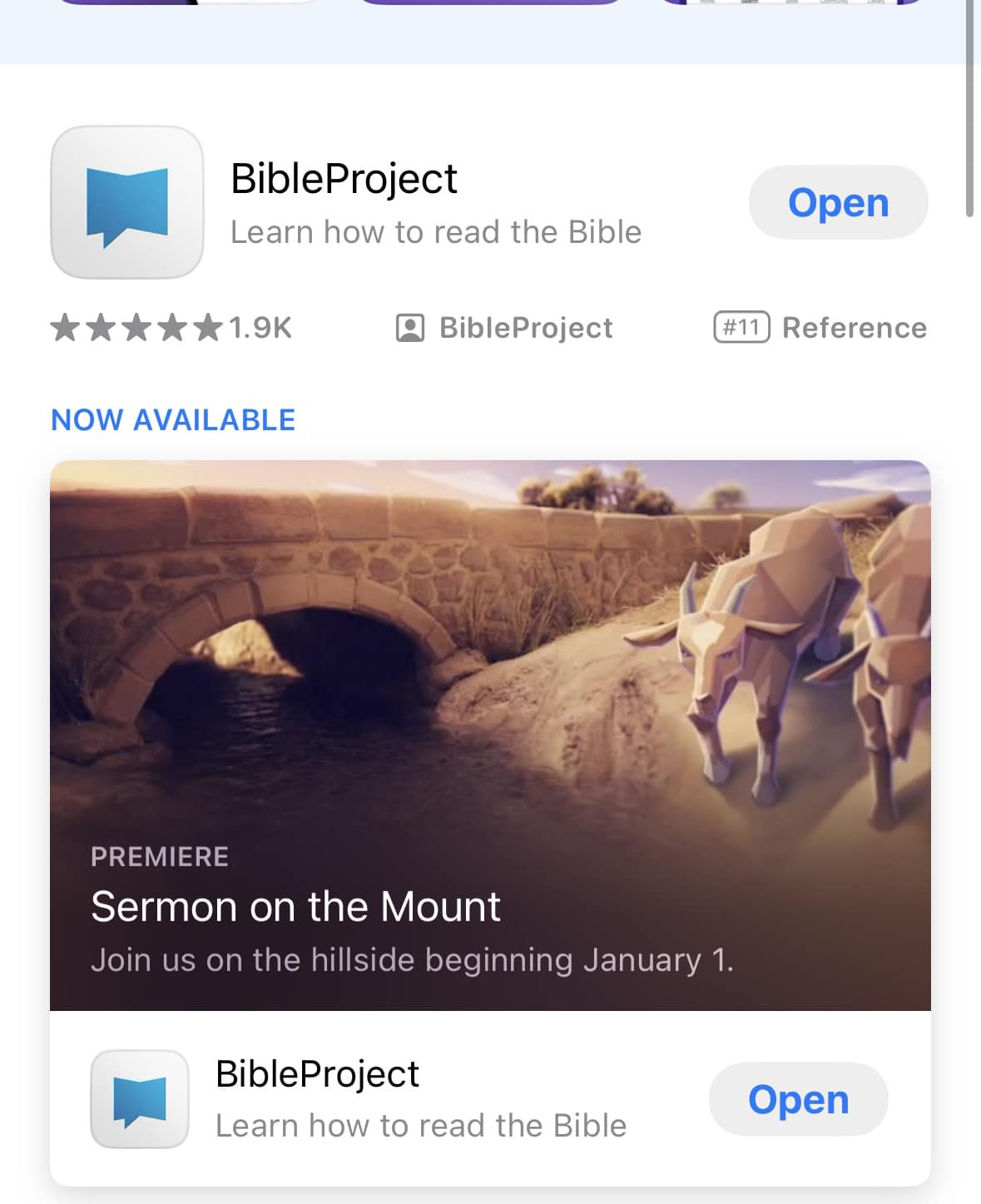Screen dimensions: 981x1204
Task: Tap the Sermon on the Mount title
Action: pos(295,906)
